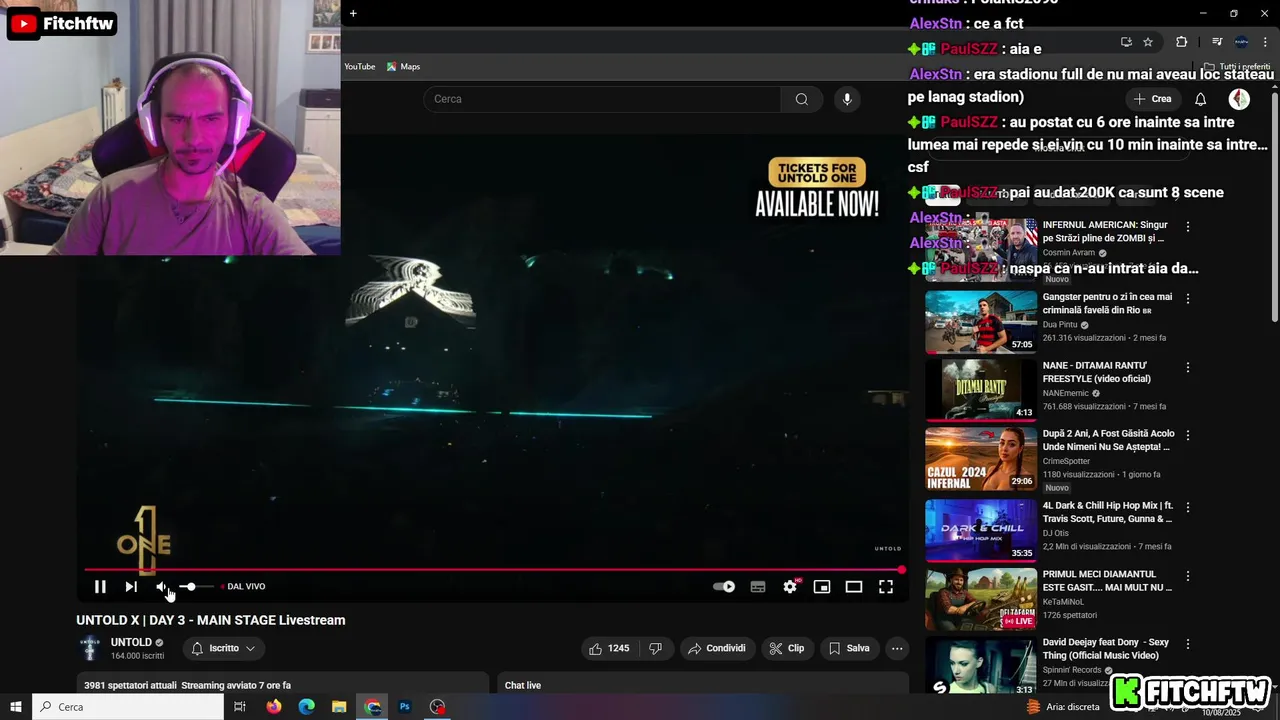Mute the player volume speaker icon
The height and width of the screenshot is (720, 1280).
[162, 587]
